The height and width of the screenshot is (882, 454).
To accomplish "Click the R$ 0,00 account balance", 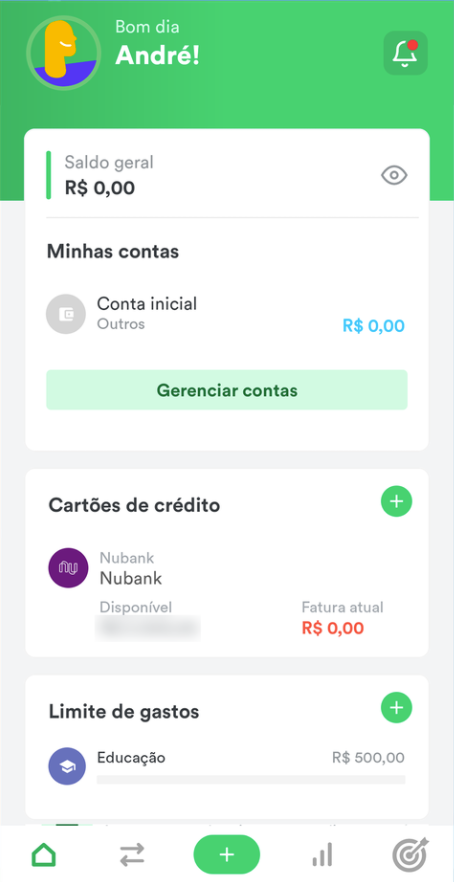I will 374,326.
